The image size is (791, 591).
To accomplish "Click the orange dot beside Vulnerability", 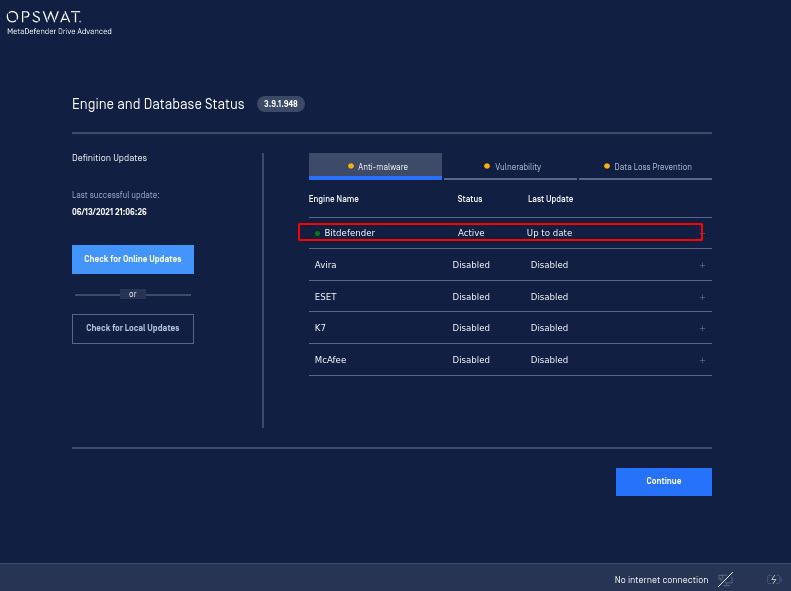I will [x=487, y=166].
